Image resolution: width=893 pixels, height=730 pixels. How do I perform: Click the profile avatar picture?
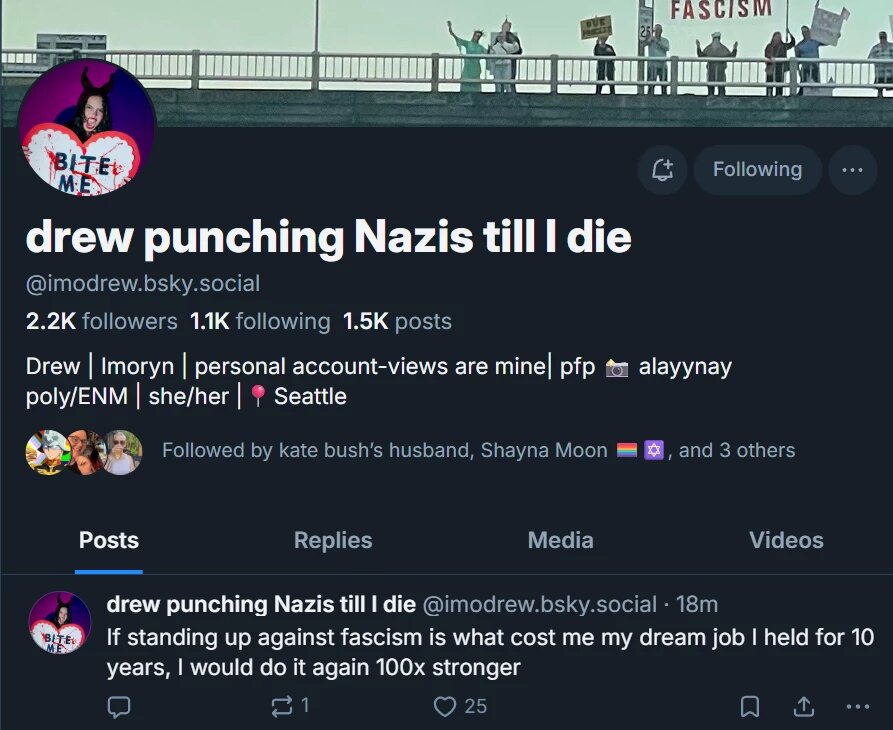(x=86, y=125)
